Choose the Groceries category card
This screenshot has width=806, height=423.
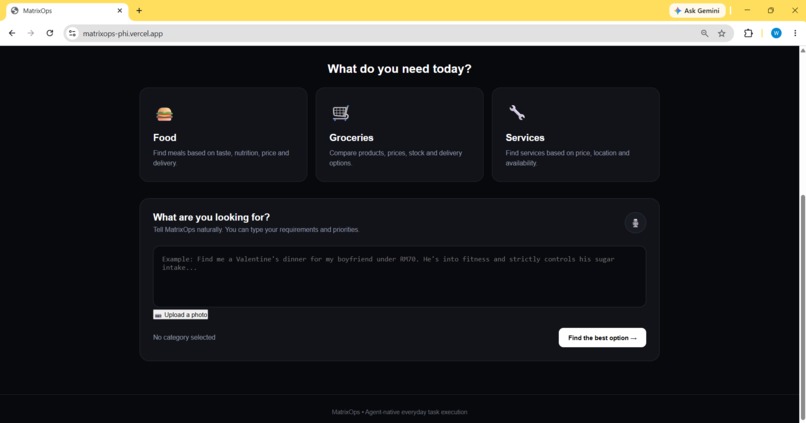coord(399,135)
